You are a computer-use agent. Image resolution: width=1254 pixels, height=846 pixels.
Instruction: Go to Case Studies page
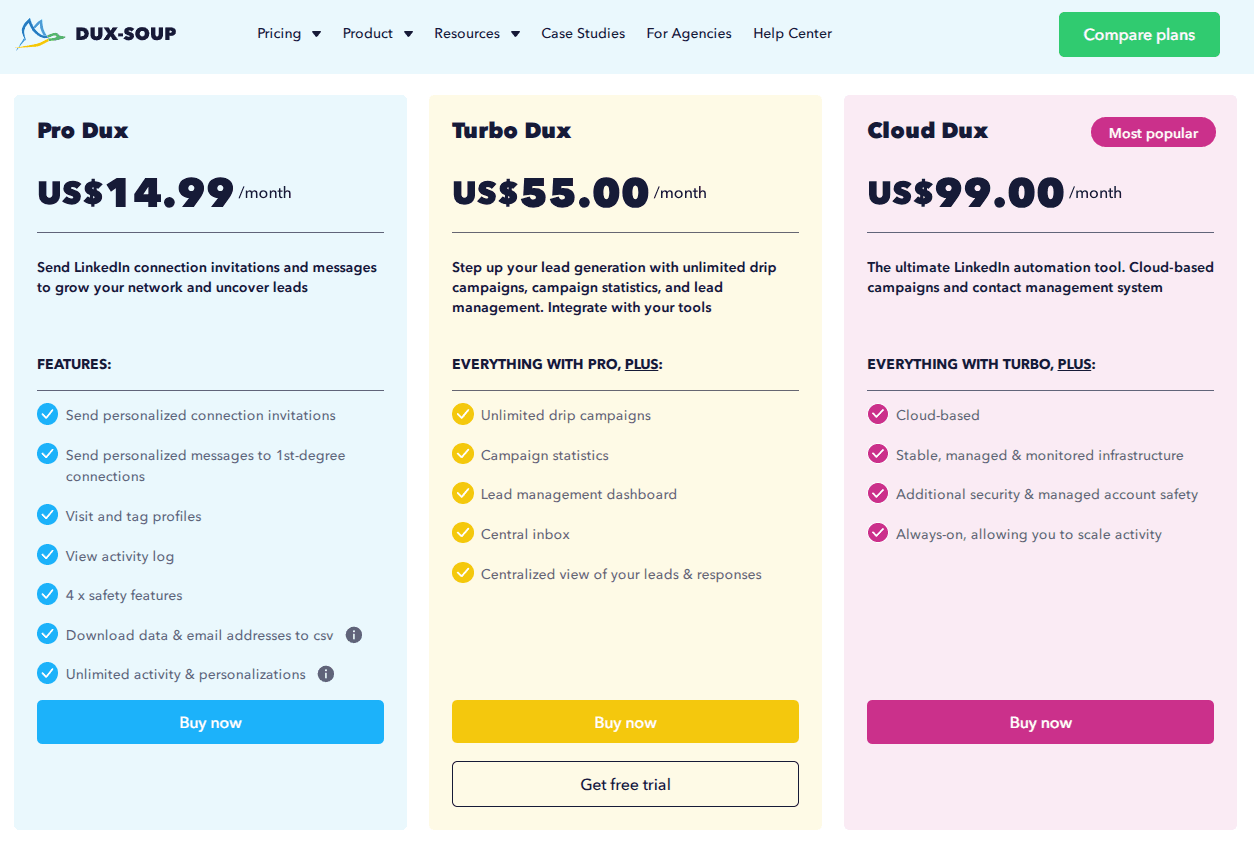click(583, 34)
